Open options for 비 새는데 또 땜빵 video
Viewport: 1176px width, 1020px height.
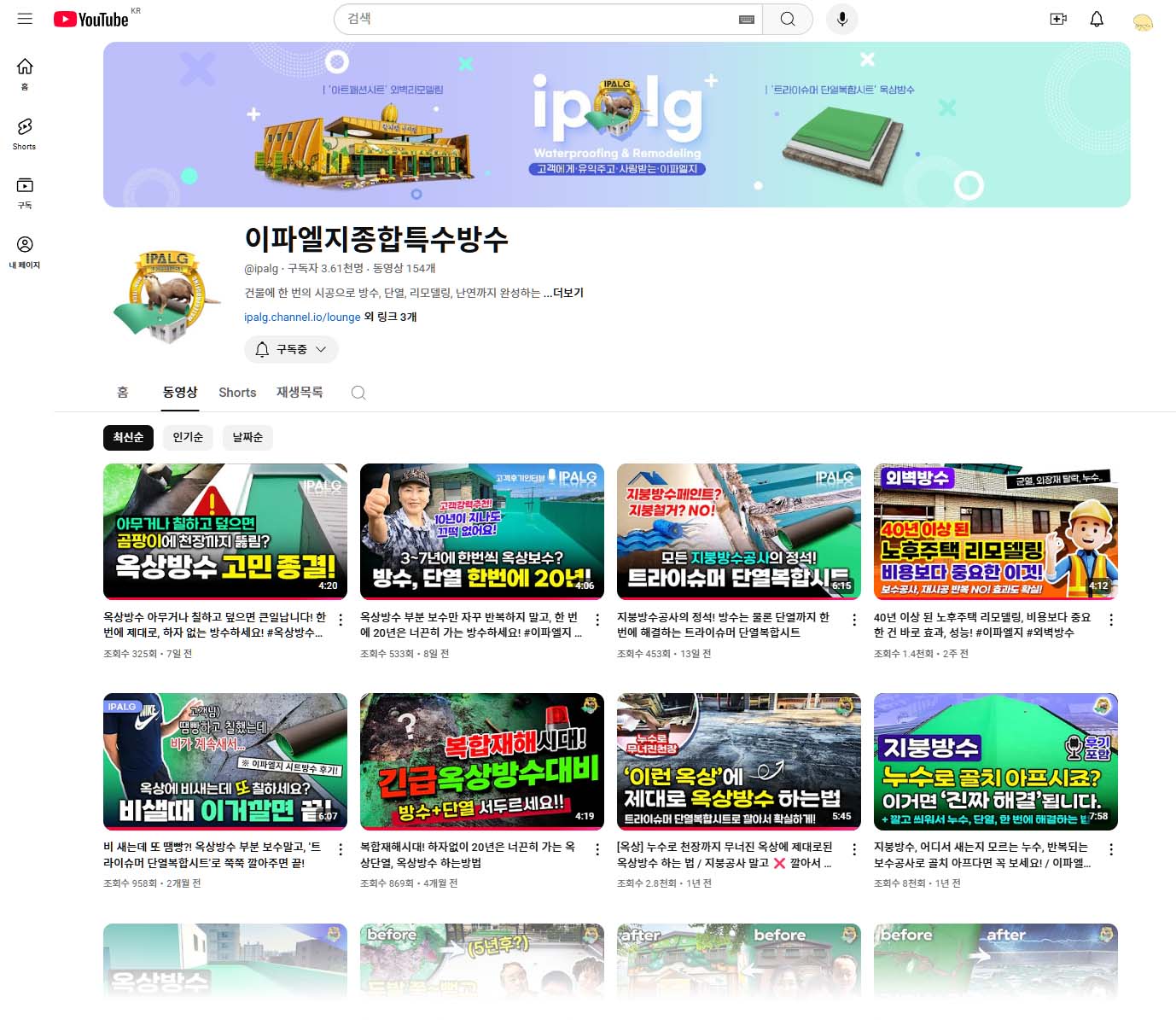pyautogui.click(x=341, y=850)
